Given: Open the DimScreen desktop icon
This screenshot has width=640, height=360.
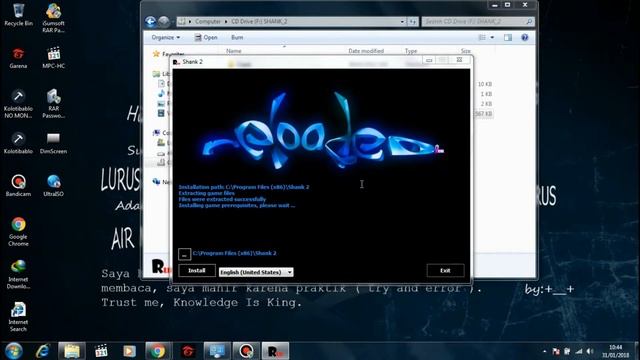Looking at the screenshot, I should pos(53,143).
